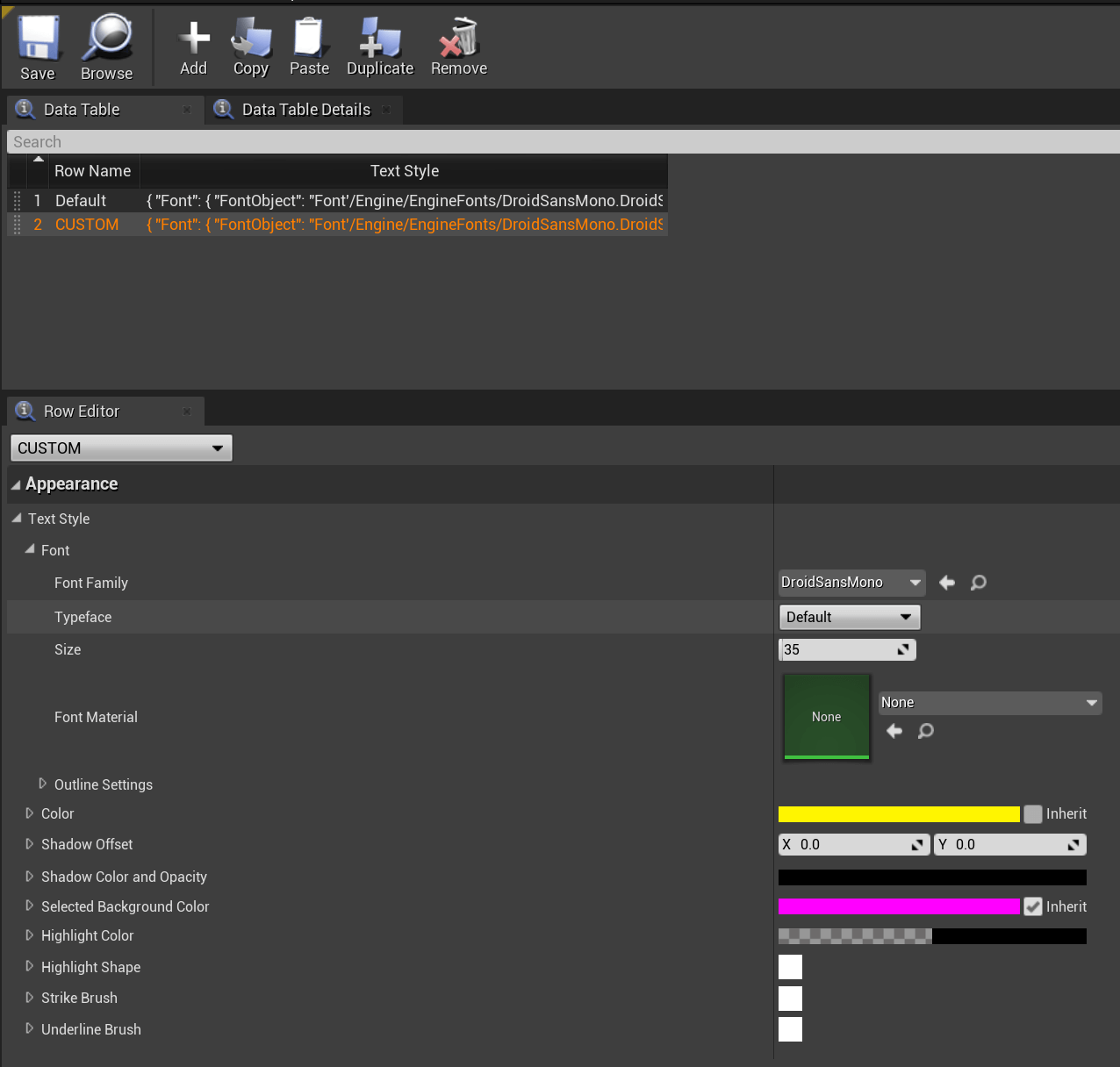1120x1067 pixels.
Task: Browse to Font Family asset magnifier
Action: point(978,583)
